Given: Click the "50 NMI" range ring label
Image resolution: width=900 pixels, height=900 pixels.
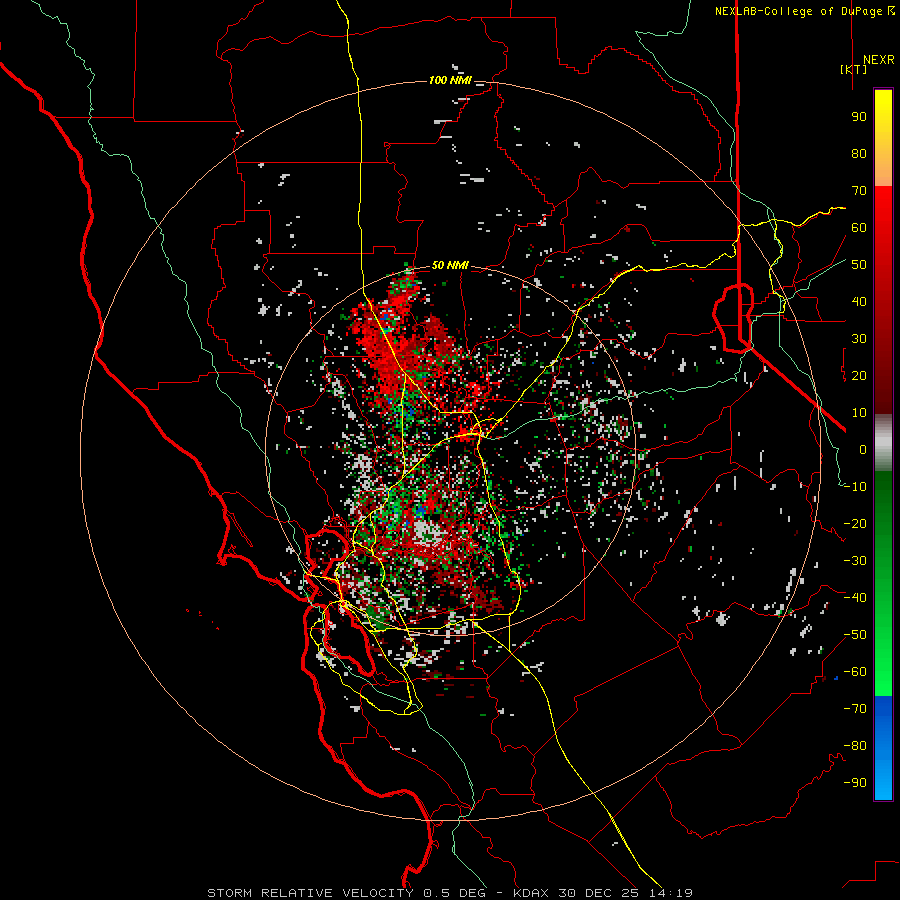Looking at the screenshot, I should tap(450, 265).
